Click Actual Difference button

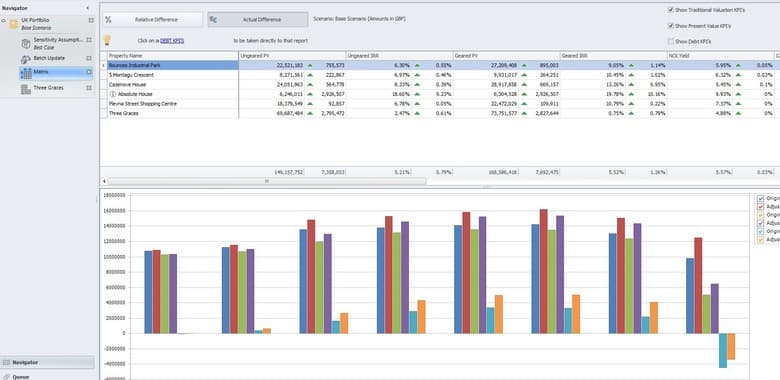click(x=258, y=19)
